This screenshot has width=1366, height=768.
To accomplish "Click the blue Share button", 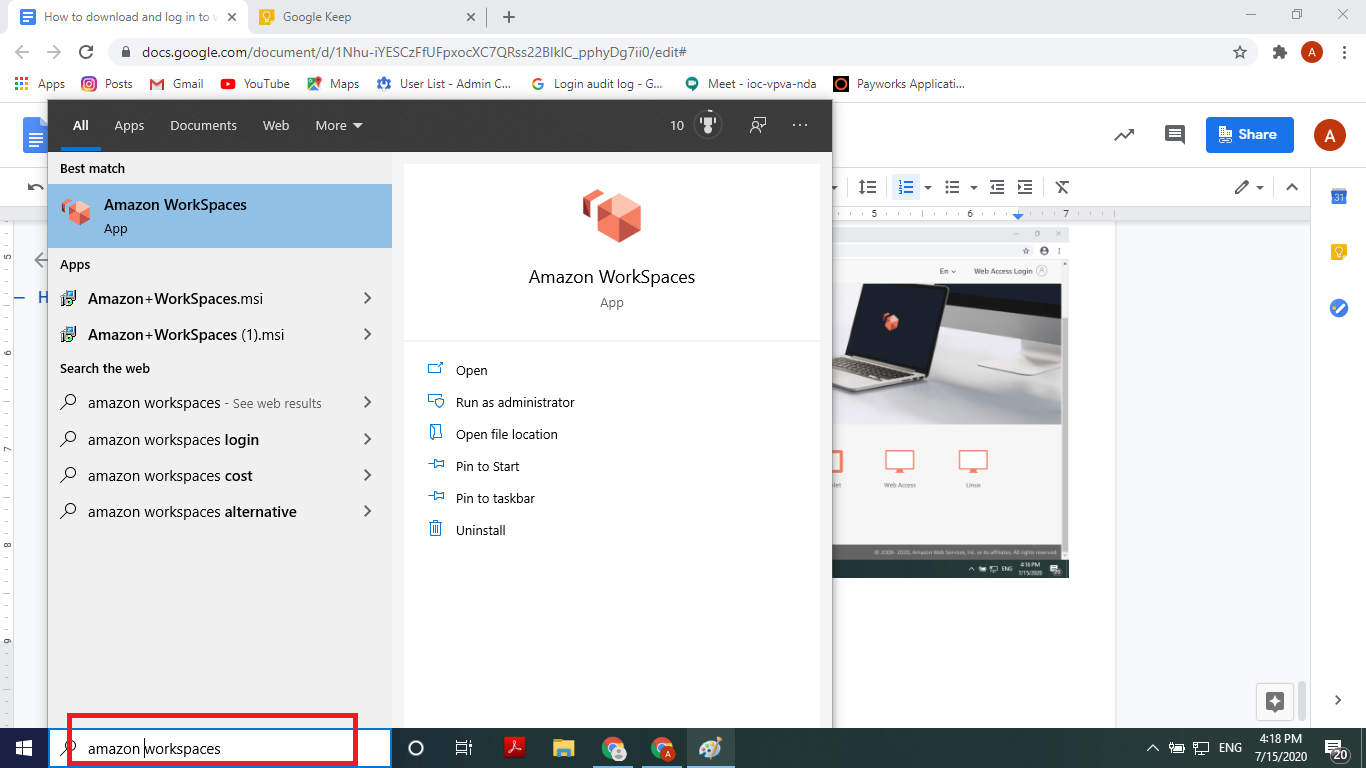I will pos(1249,135).
